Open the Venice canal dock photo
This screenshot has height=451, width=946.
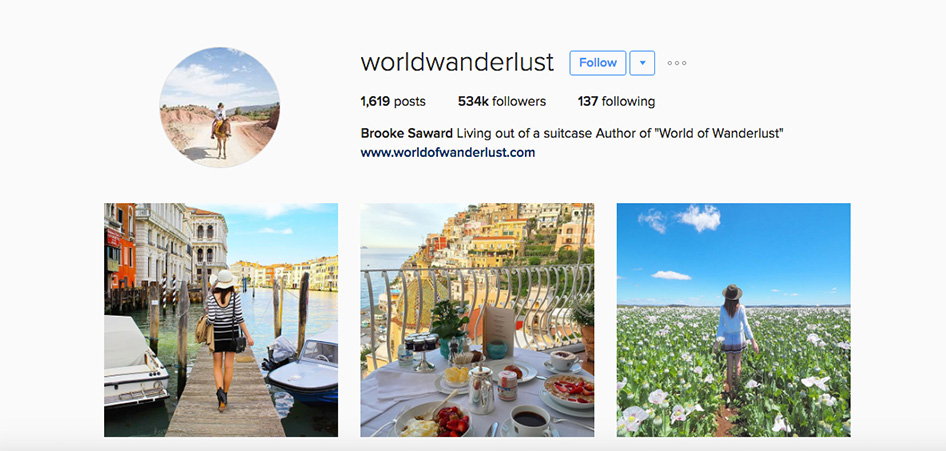221,320
